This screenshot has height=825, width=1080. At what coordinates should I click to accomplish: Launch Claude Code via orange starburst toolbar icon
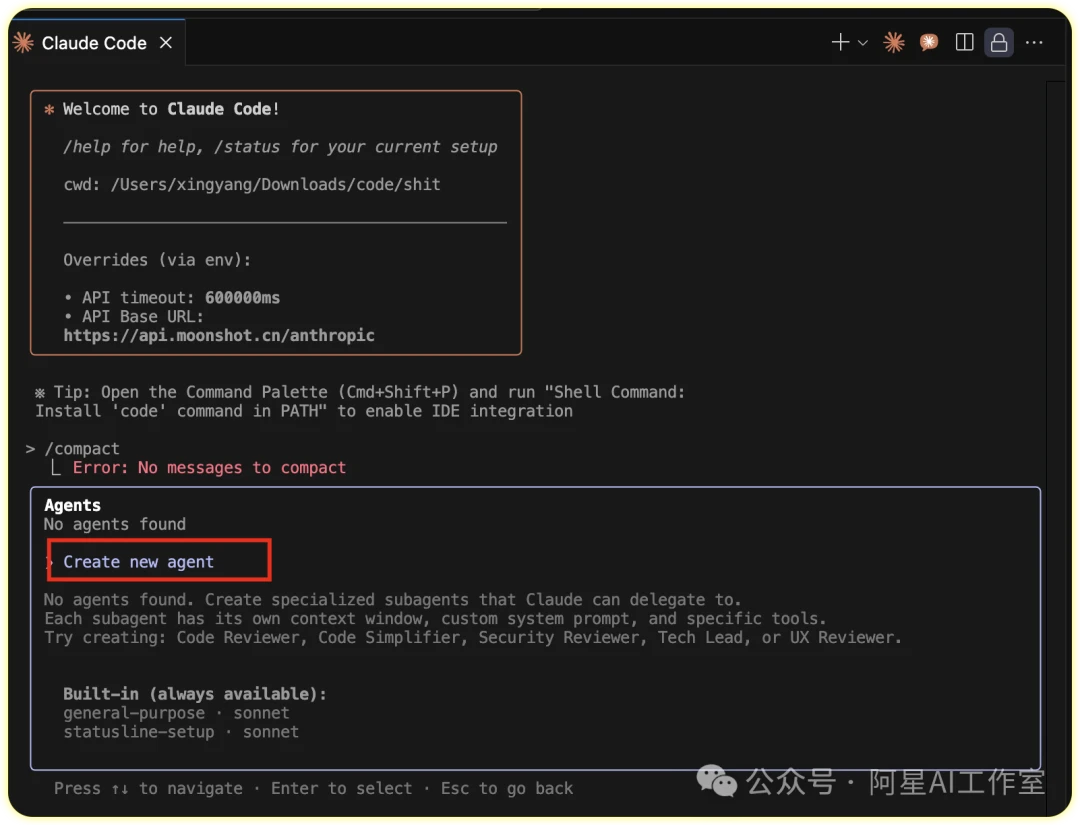894,43
